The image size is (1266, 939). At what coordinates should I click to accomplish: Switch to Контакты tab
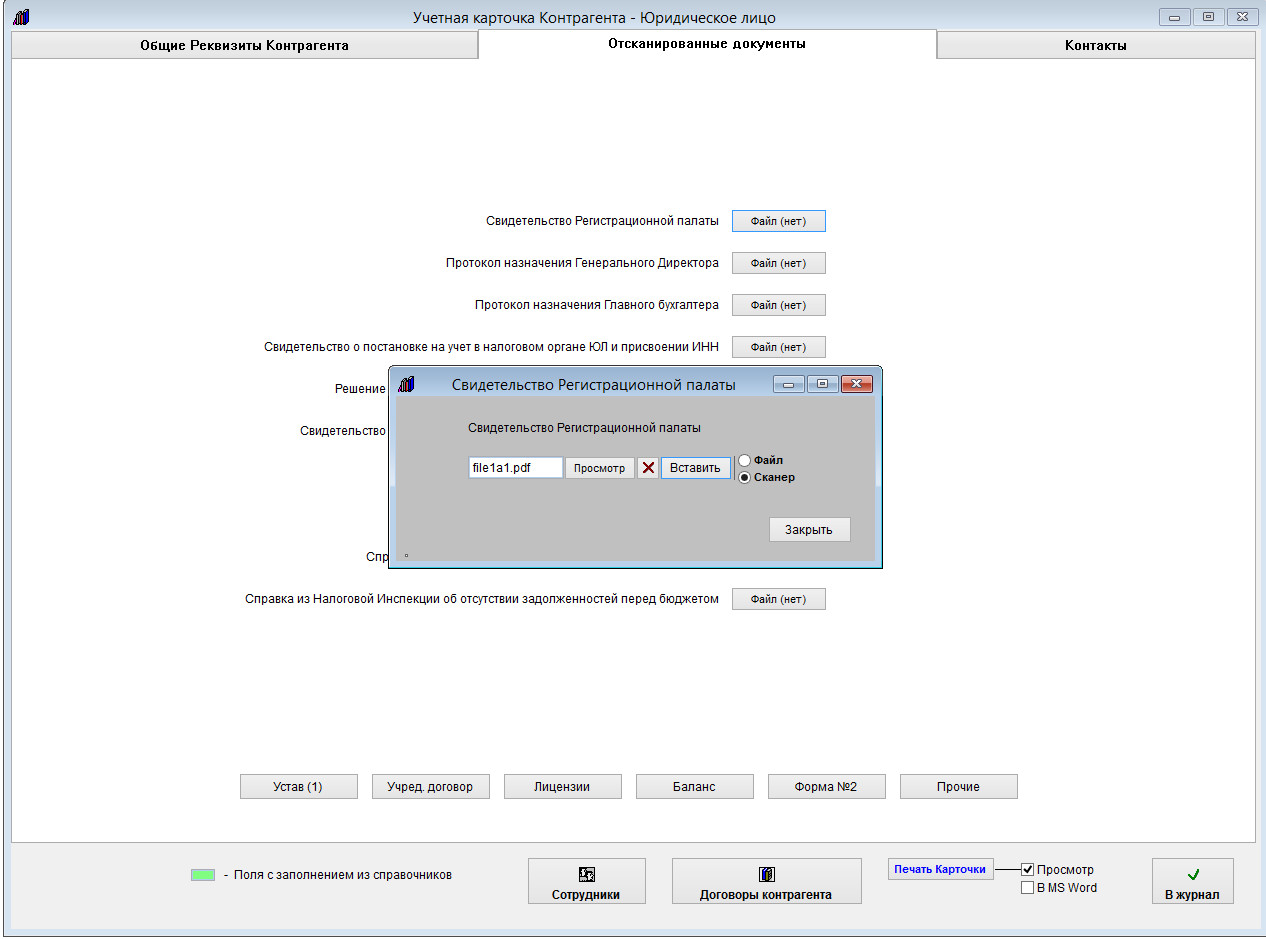click(x=1096, y=45)
